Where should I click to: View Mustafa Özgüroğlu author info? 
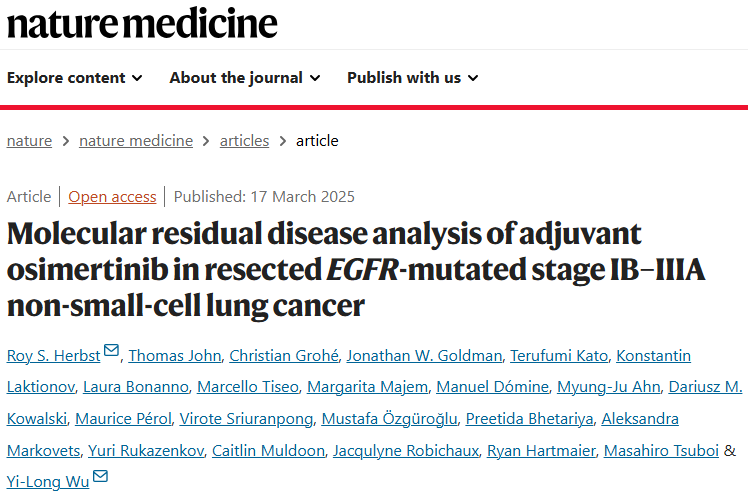pyautogui.click(x=389, y=419)
